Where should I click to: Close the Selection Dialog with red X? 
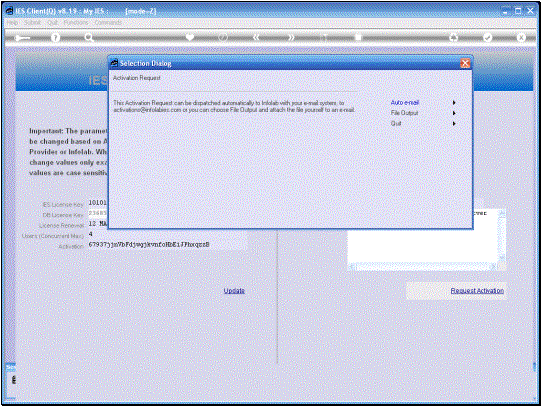(x=465, y=63)
